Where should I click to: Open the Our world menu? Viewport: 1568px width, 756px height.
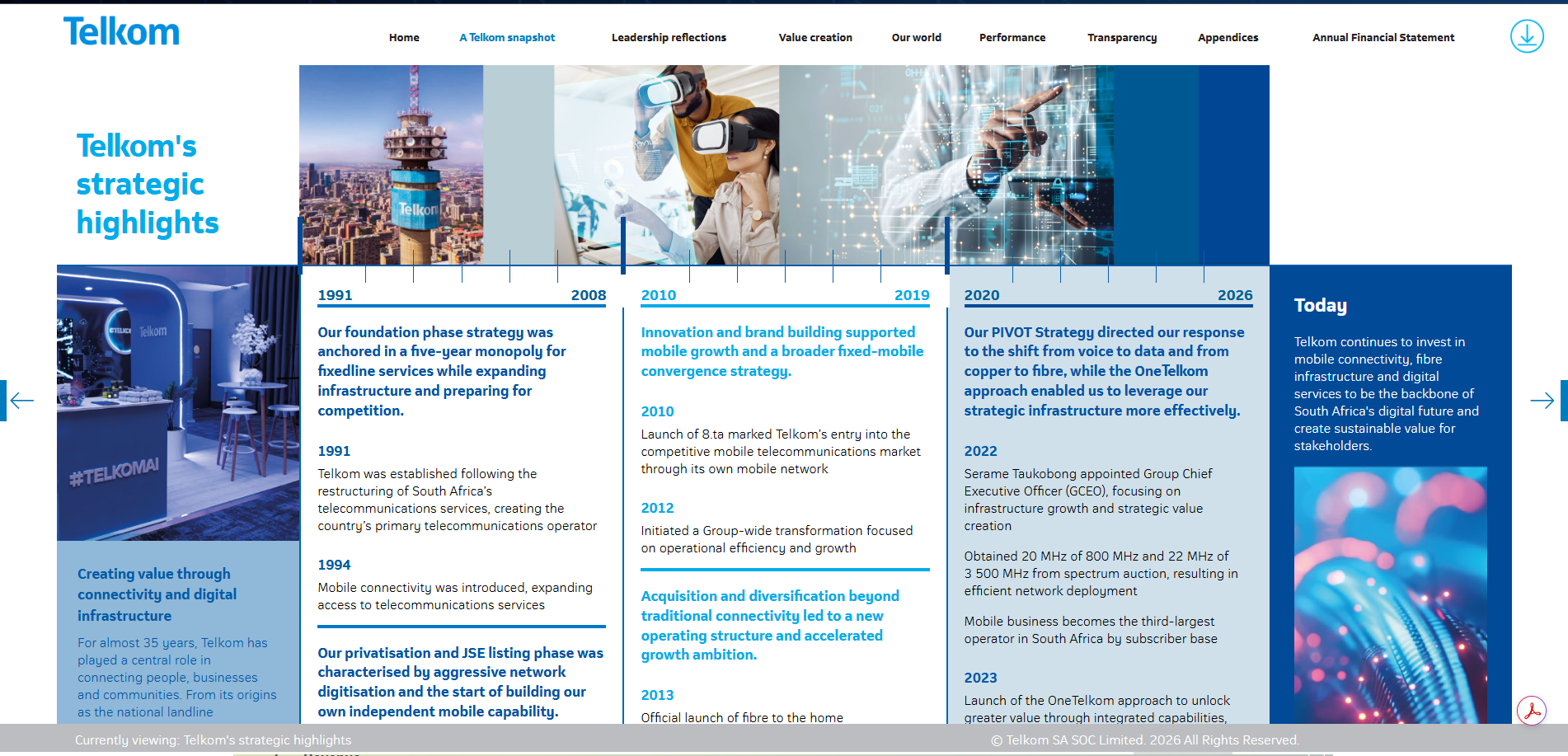tap(916, 37)
